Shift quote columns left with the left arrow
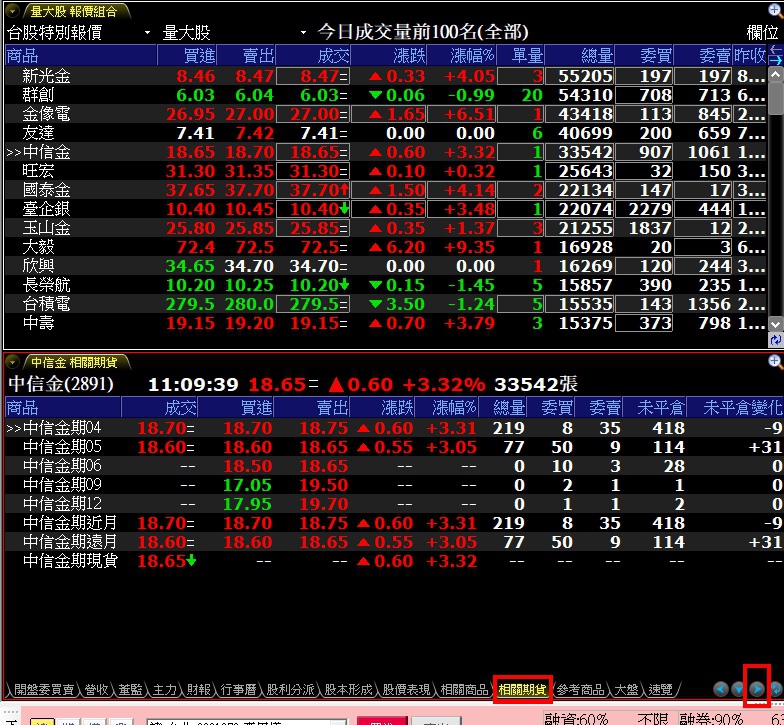784x725 pixels. [775, 50]
